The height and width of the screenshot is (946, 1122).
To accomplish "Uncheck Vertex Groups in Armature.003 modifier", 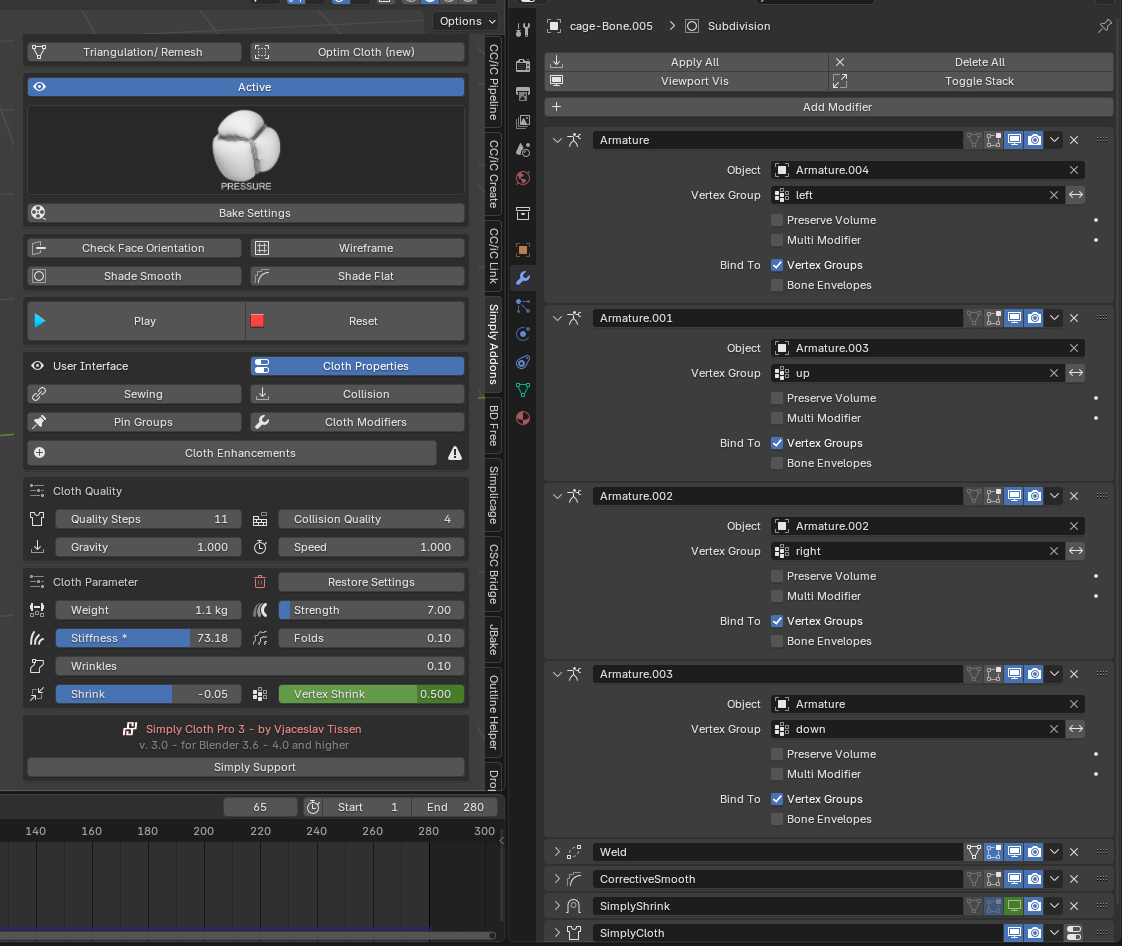I will (777, 799).
